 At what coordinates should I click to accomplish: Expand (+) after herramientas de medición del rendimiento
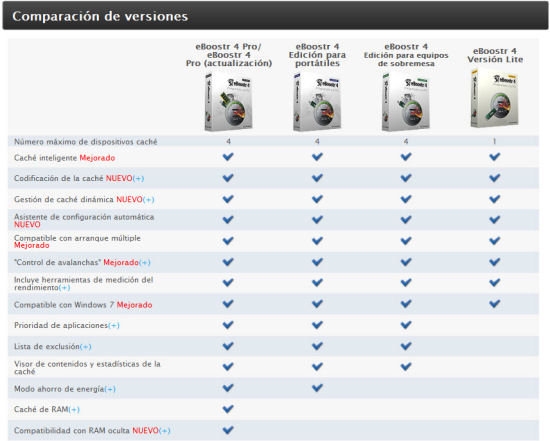[65, 288]
